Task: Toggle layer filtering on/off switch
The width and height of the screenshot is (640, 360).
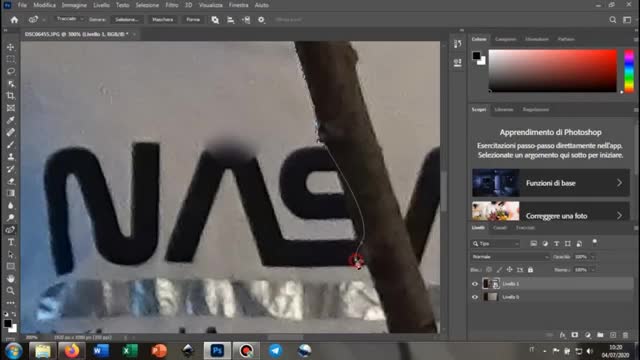Action: [595, 242]
